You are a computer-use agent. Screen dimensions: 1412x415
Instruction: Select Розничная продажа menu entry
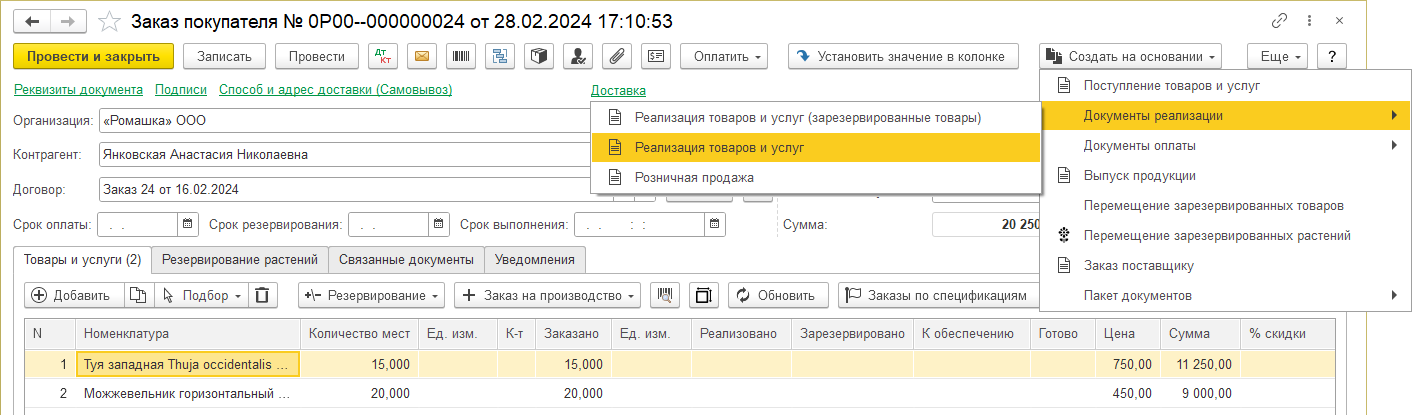694,177
